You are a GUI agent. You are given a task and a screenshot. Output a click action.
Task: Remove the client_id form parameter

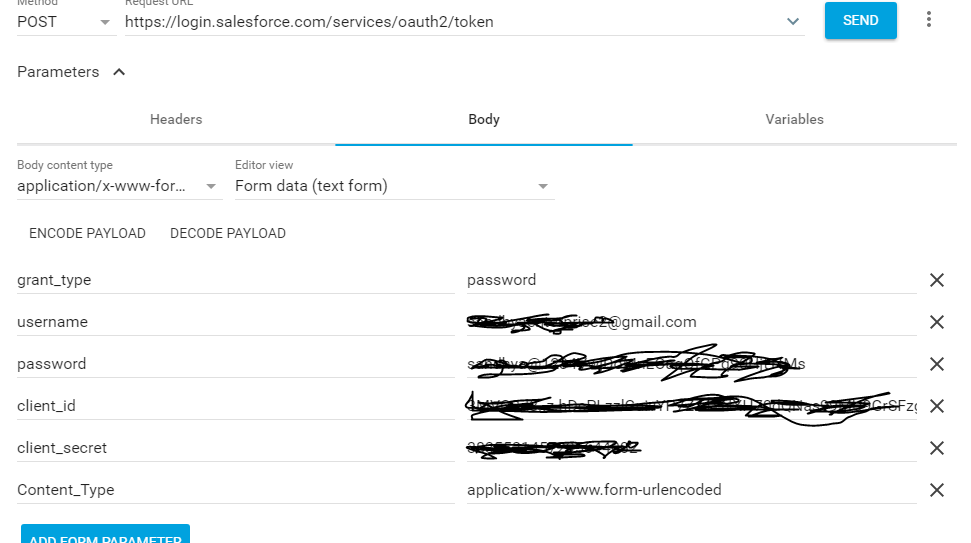[937, 406]
